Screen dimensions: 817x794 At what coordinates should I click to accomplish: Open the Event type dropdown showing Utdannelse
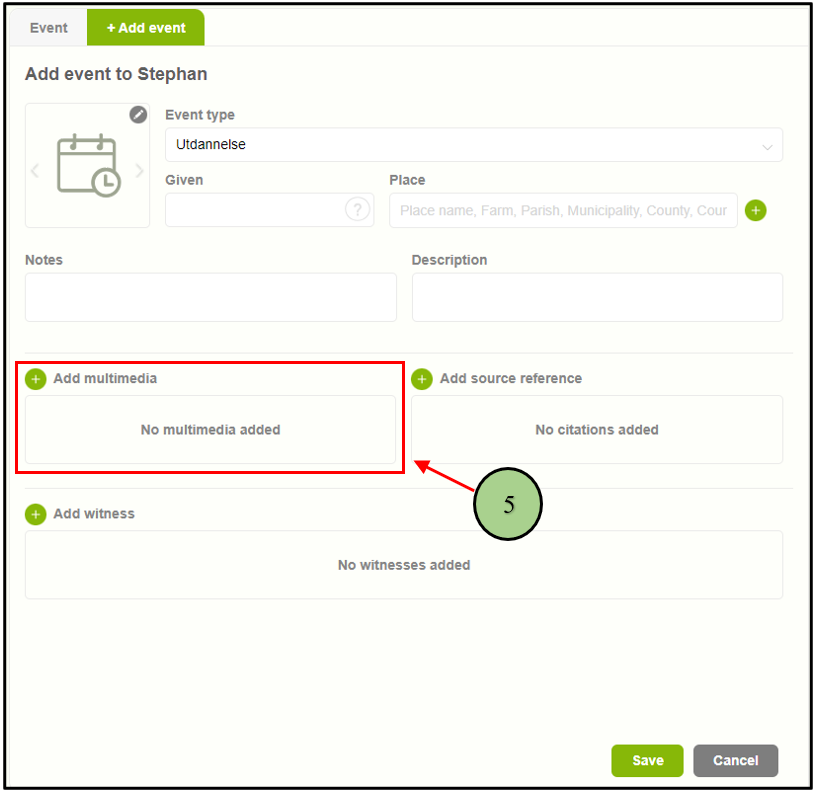click(x=460, y=145)
